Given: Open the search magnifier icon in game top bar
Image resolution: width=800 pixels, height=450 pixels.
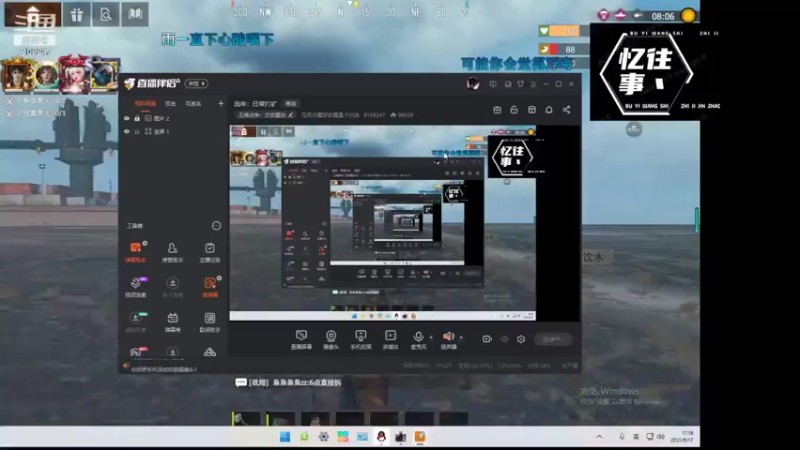Looking at the screenshot, I should (106, 14).
